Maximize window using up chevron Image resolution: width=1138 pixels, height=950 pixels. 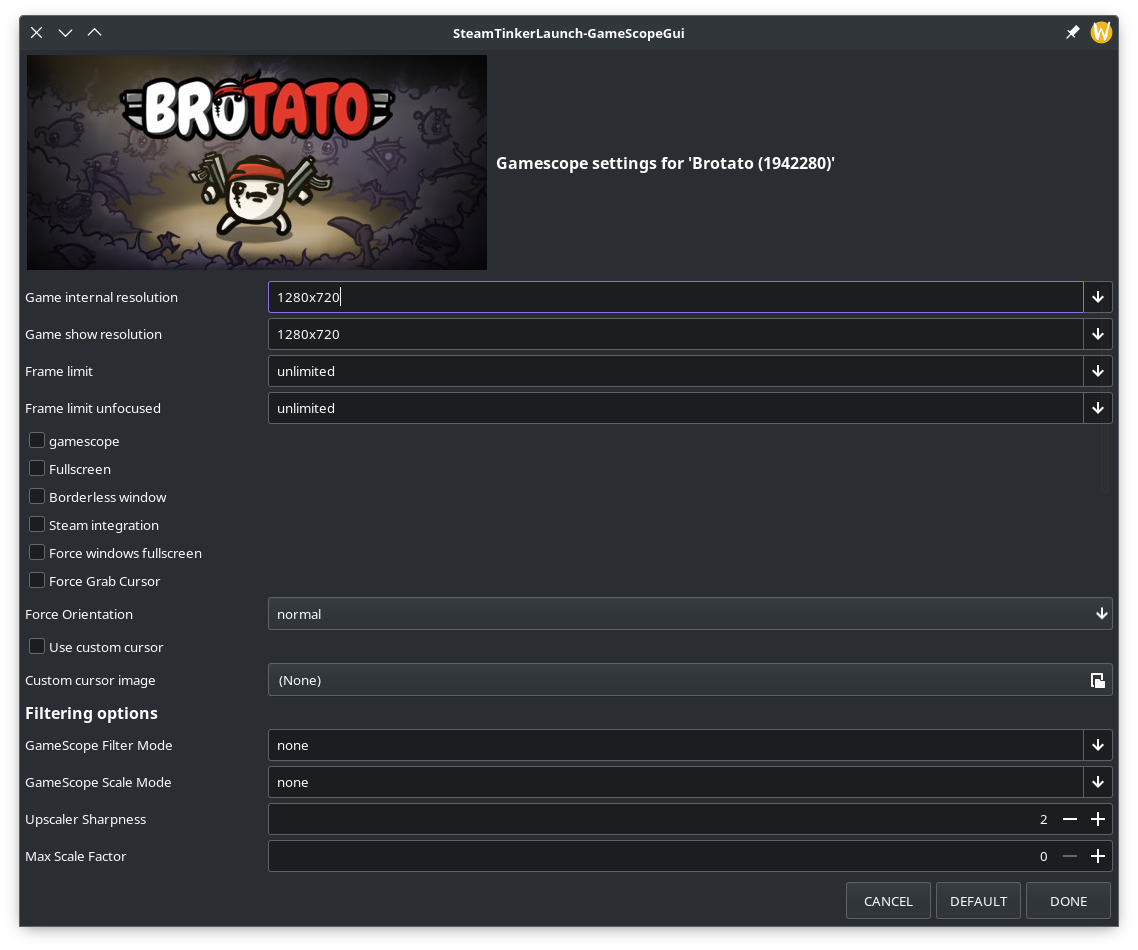tap(94, 33)
